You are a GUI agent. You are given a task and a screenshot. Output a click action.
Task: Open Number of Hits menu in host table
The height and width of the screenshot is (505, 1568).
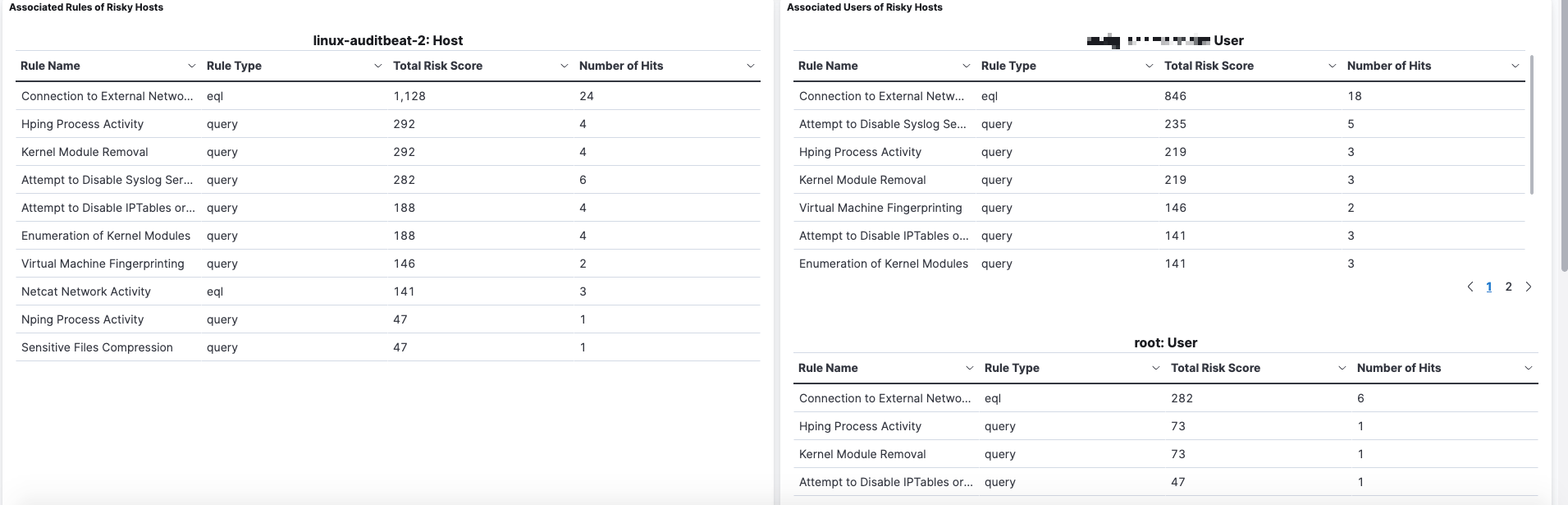pyautogui.click(x=750, y=66)
